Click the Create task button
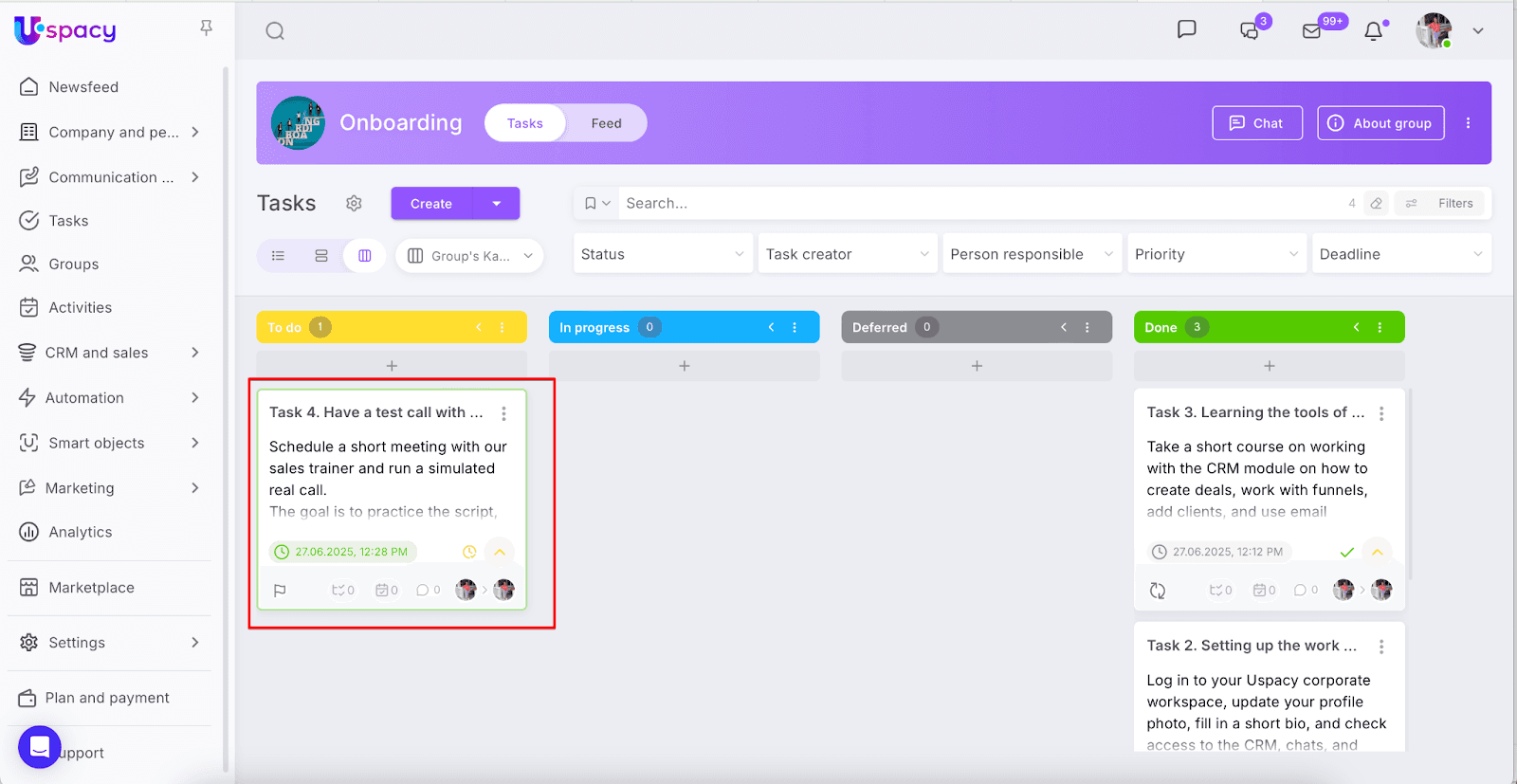Image resolution: width=1517 pixels, height=784 pixels. pos(431,204)
